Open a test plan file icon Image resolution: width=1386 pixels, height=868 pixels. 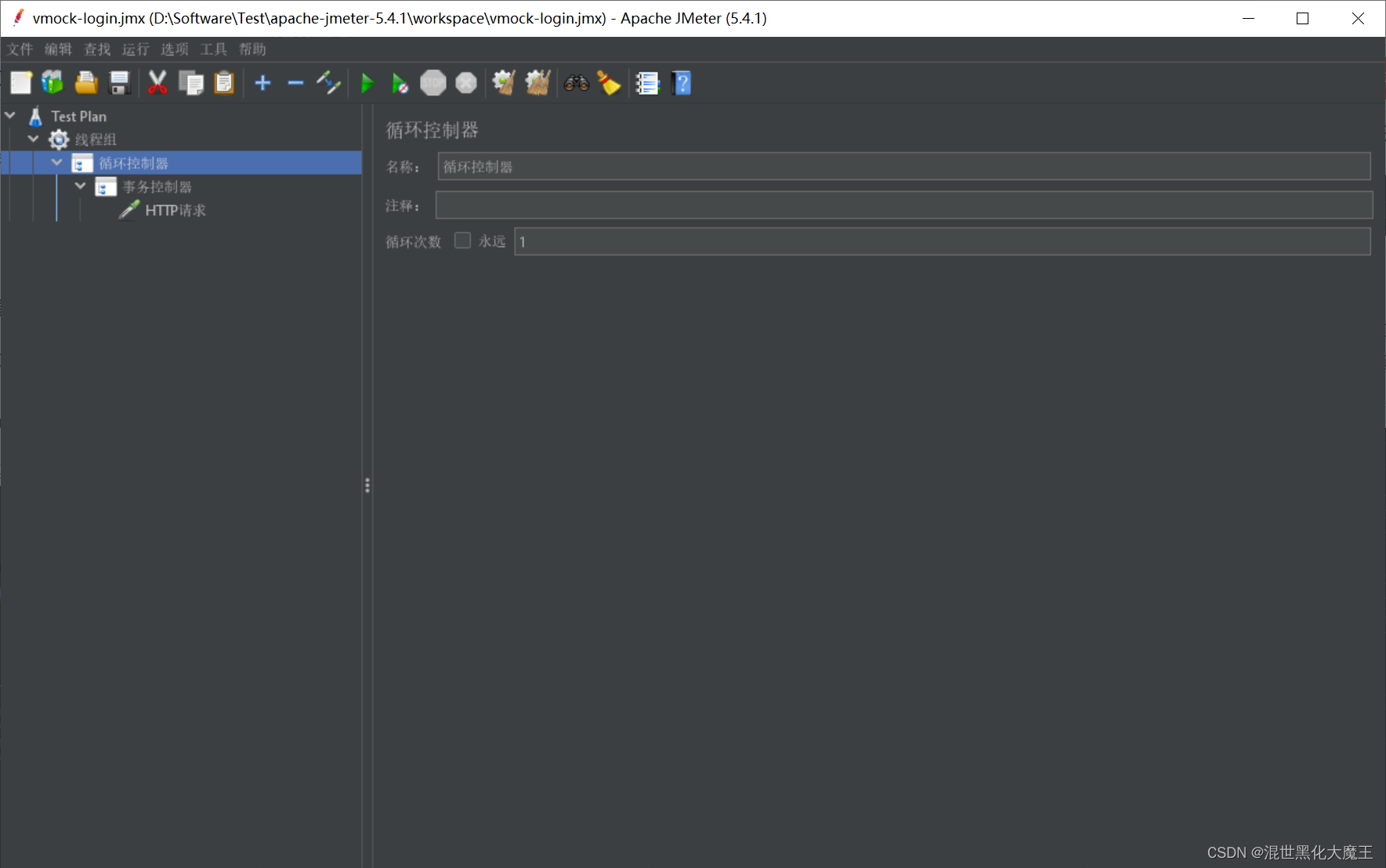[x=86, y=82]
